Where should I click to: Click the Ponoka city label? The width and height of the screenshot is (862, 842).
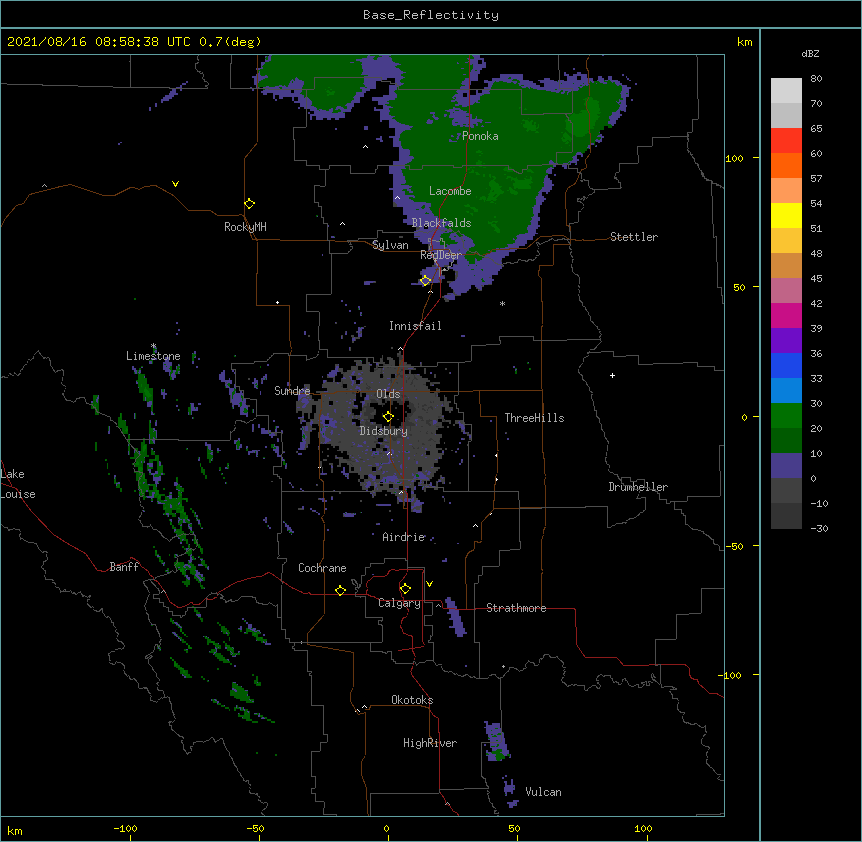480,136
